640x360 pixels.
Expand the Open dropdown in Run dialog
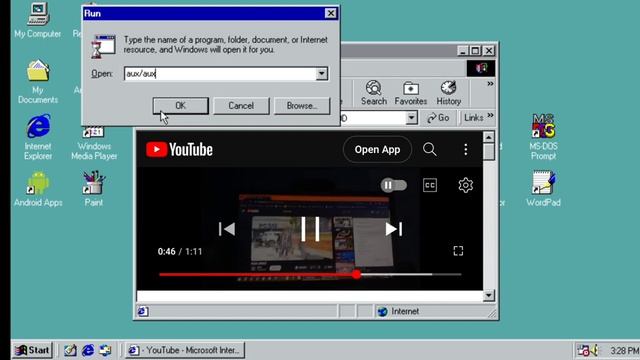coord(322,74)
